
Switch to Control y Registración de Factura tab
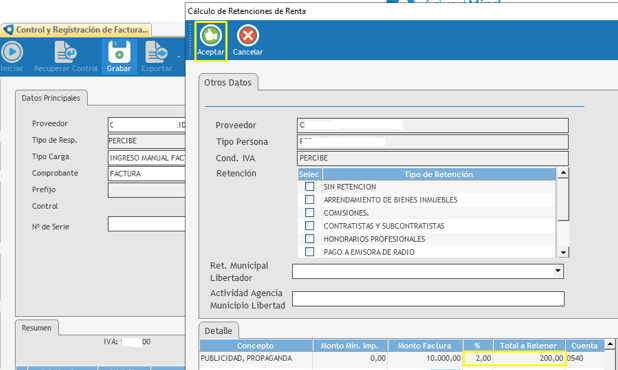tap(76, 30)
